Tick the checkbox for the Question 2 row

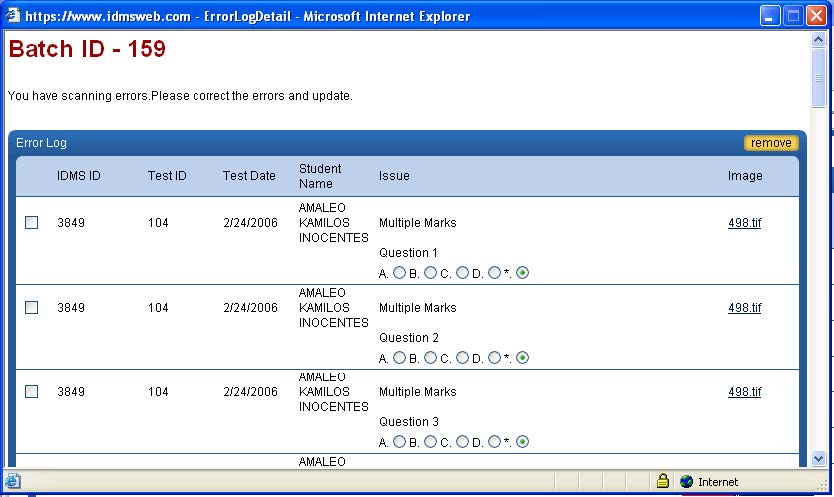click(31, 308)
